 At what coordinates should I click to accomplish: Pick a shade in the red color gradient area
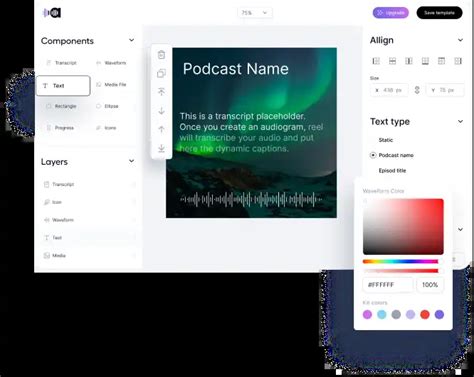click(403, 227)
